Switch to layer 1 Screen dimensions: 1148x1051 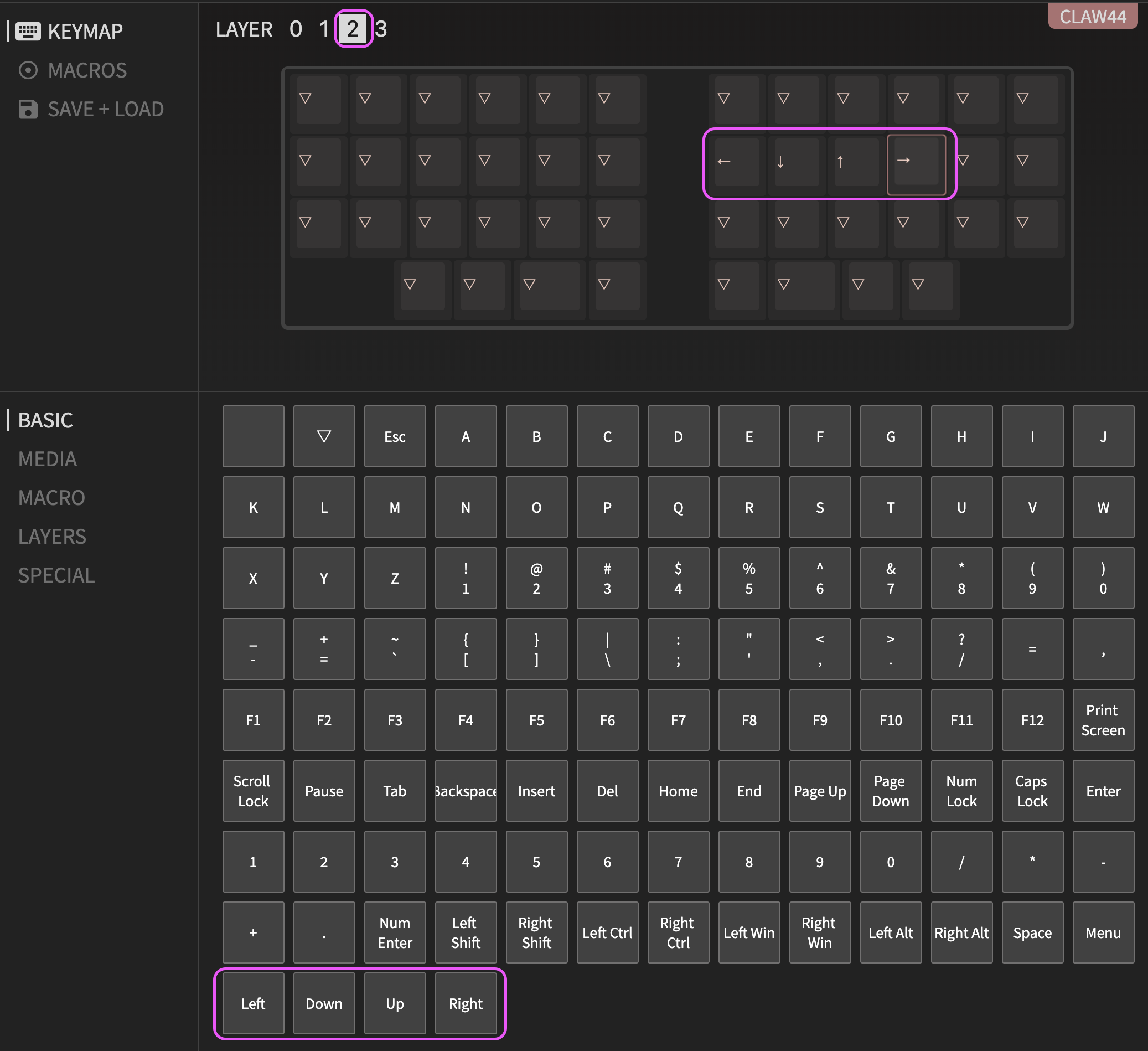point(324,29)
